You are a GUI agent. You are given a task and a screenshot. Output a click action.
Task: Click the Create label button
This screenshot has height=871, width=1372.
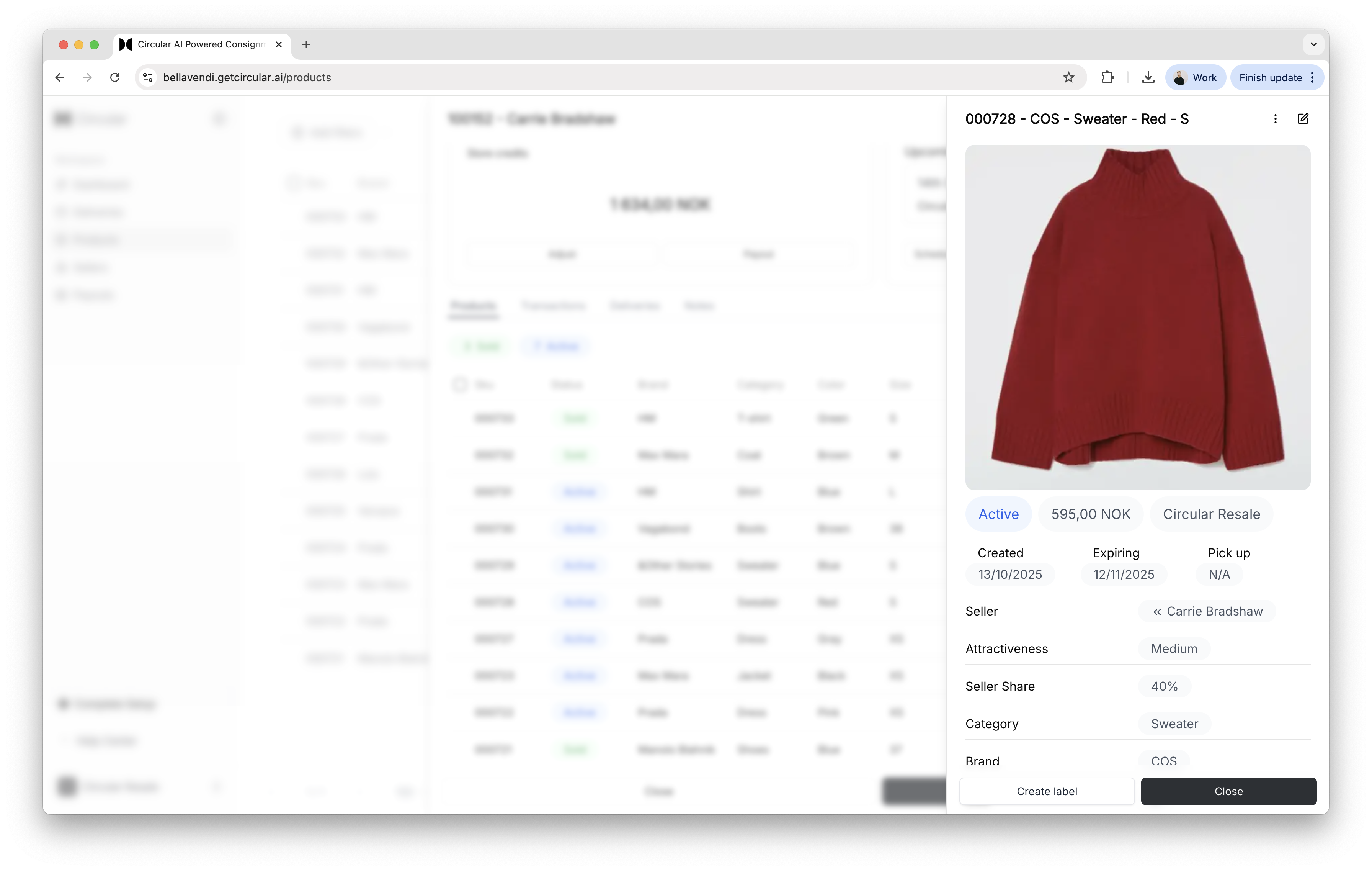pos(1047,791)
